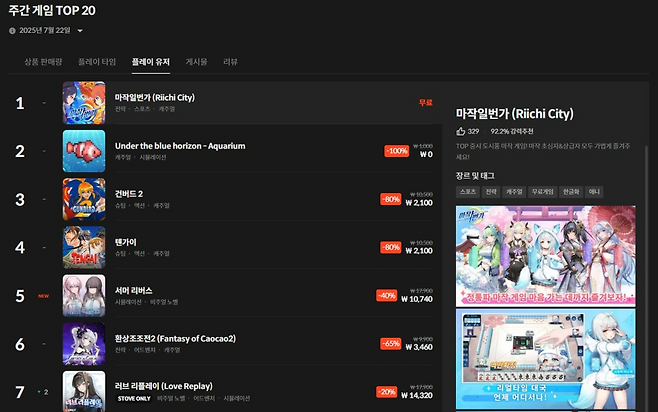The height and width of the screenshot is (412, 658).
Task: Click the -40% discount badge for 서머 리버스
Action: coord(386,295)
